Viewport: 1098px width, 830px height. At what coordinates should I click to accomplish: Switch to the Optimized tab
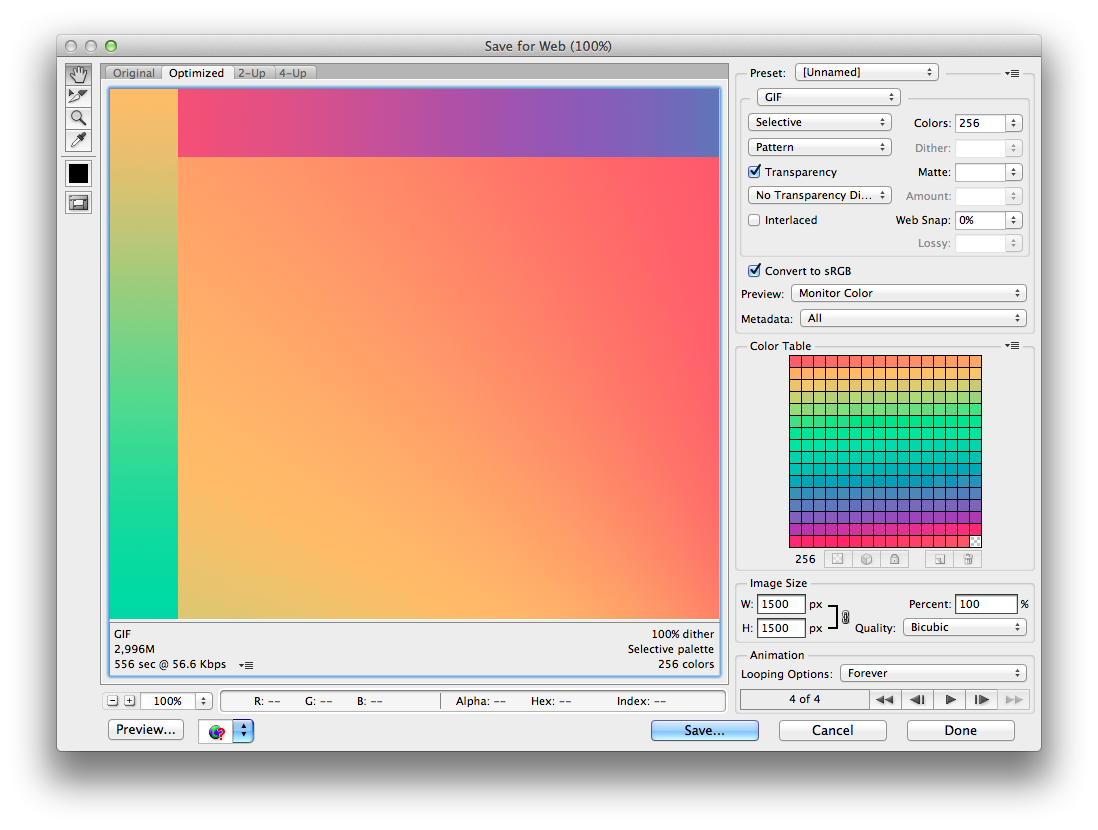(197, 73)
